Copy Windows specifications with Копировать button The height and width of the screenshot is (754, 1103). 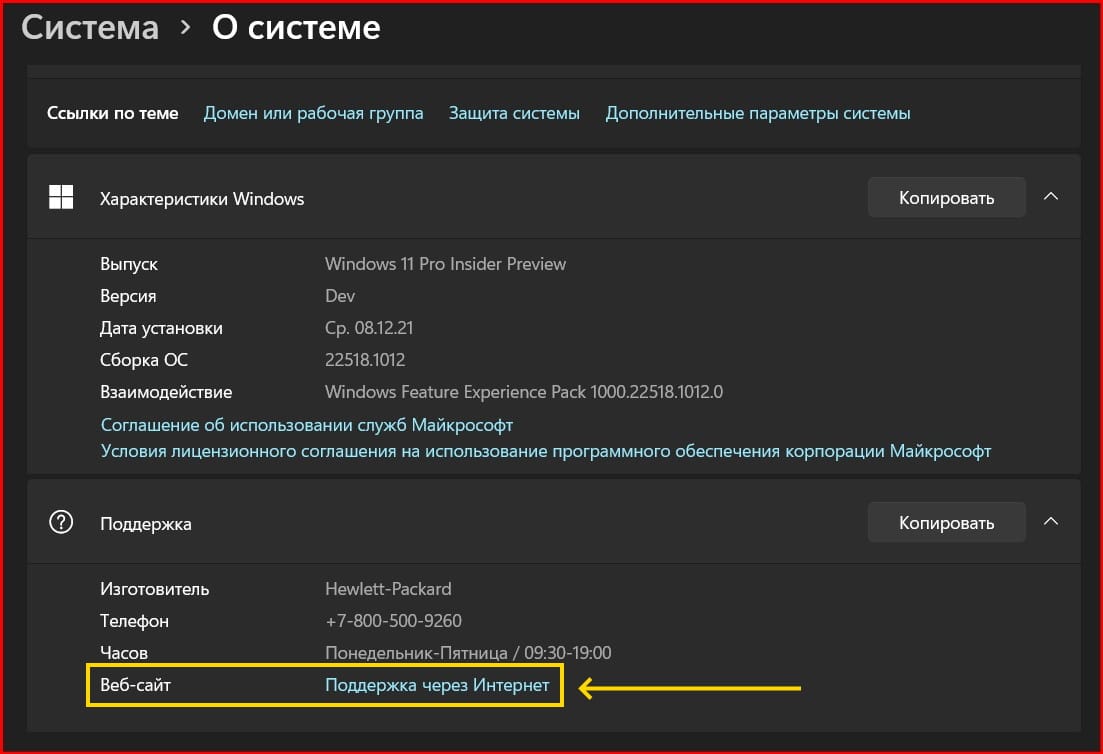[946, 198]
